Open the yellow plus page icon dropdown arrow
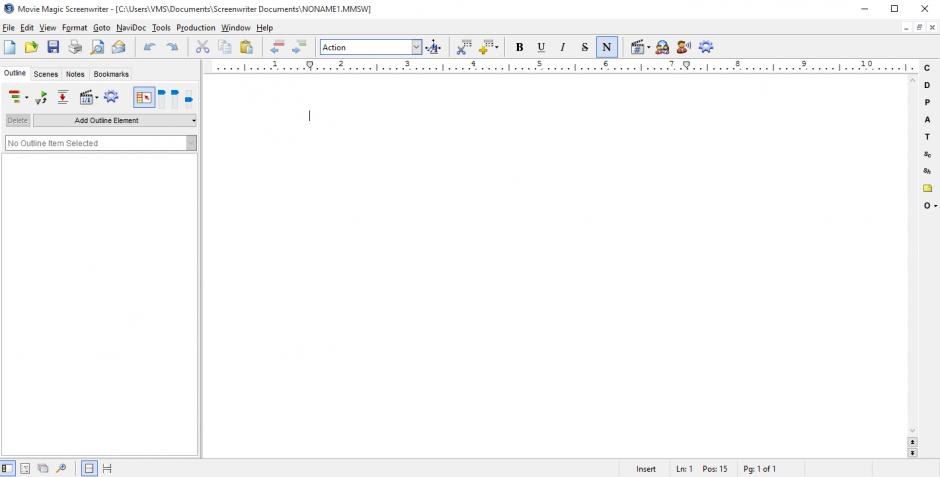 click(496, 47)
